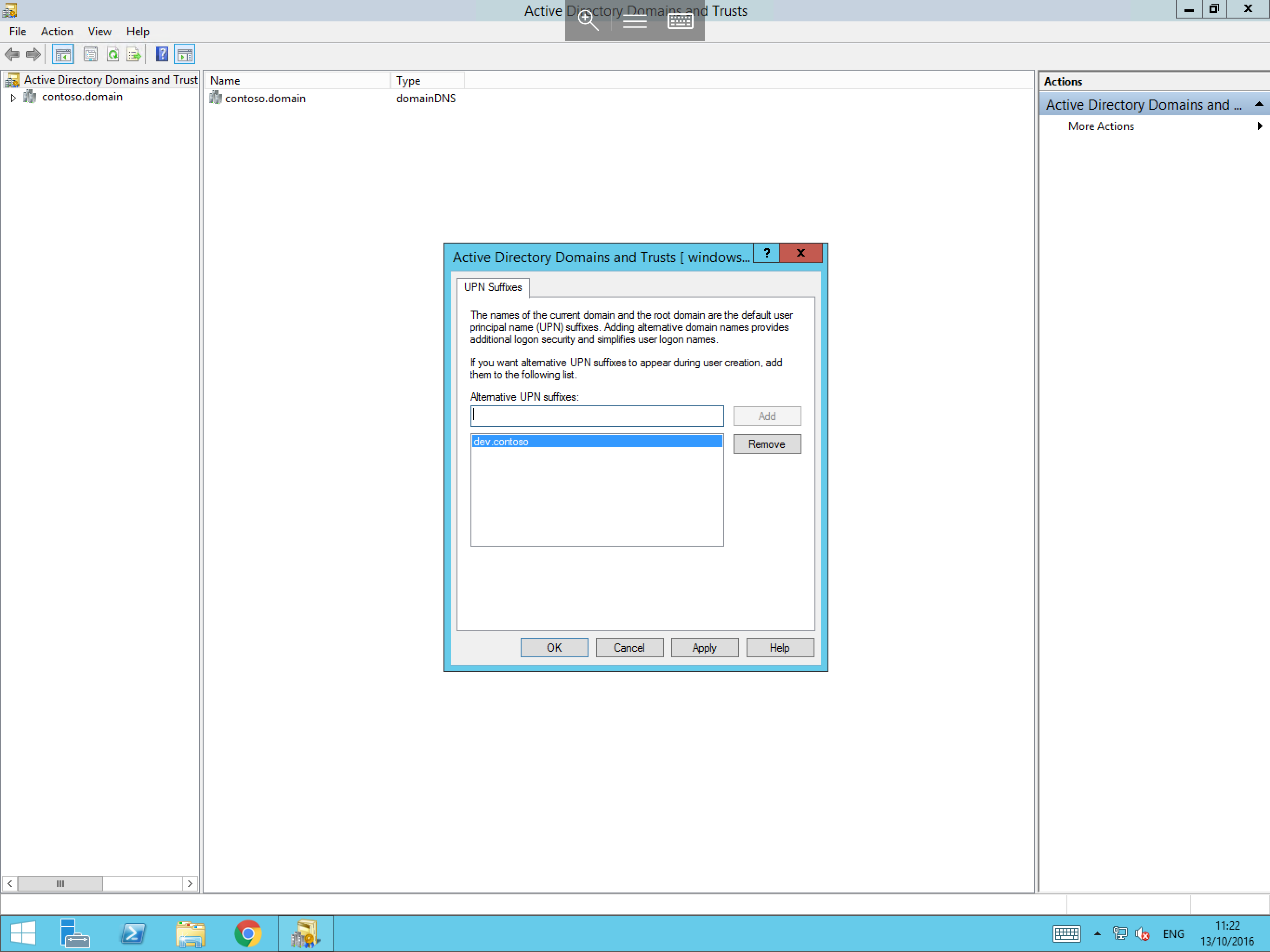Click OK in the UPN Suffixes dialog
The width and height of the screenshot is (1270, 952).
(554, 648)
